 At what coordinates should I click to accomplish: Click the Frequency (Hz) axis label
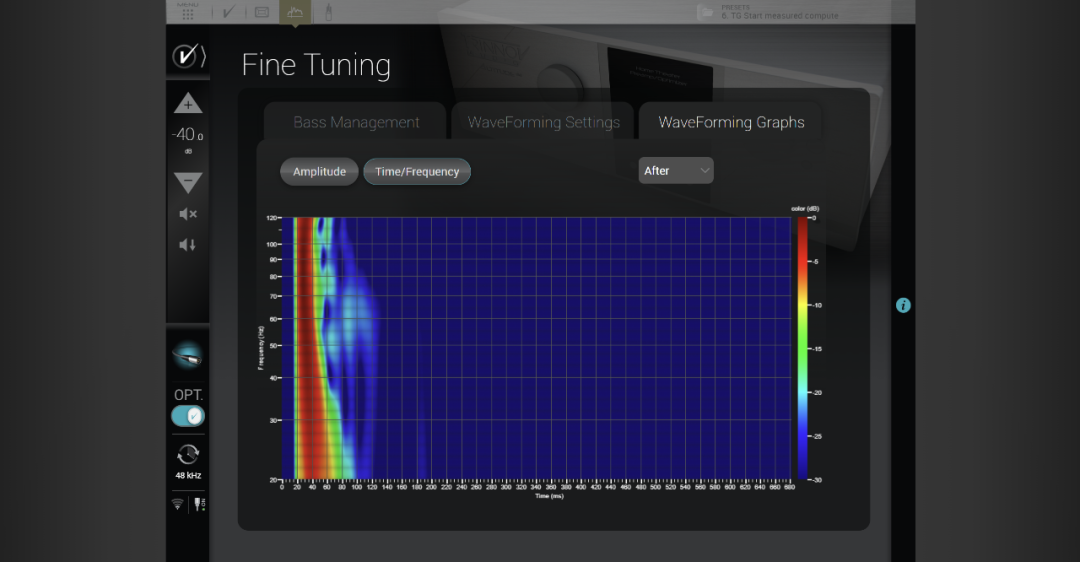(x=260, y=348)
